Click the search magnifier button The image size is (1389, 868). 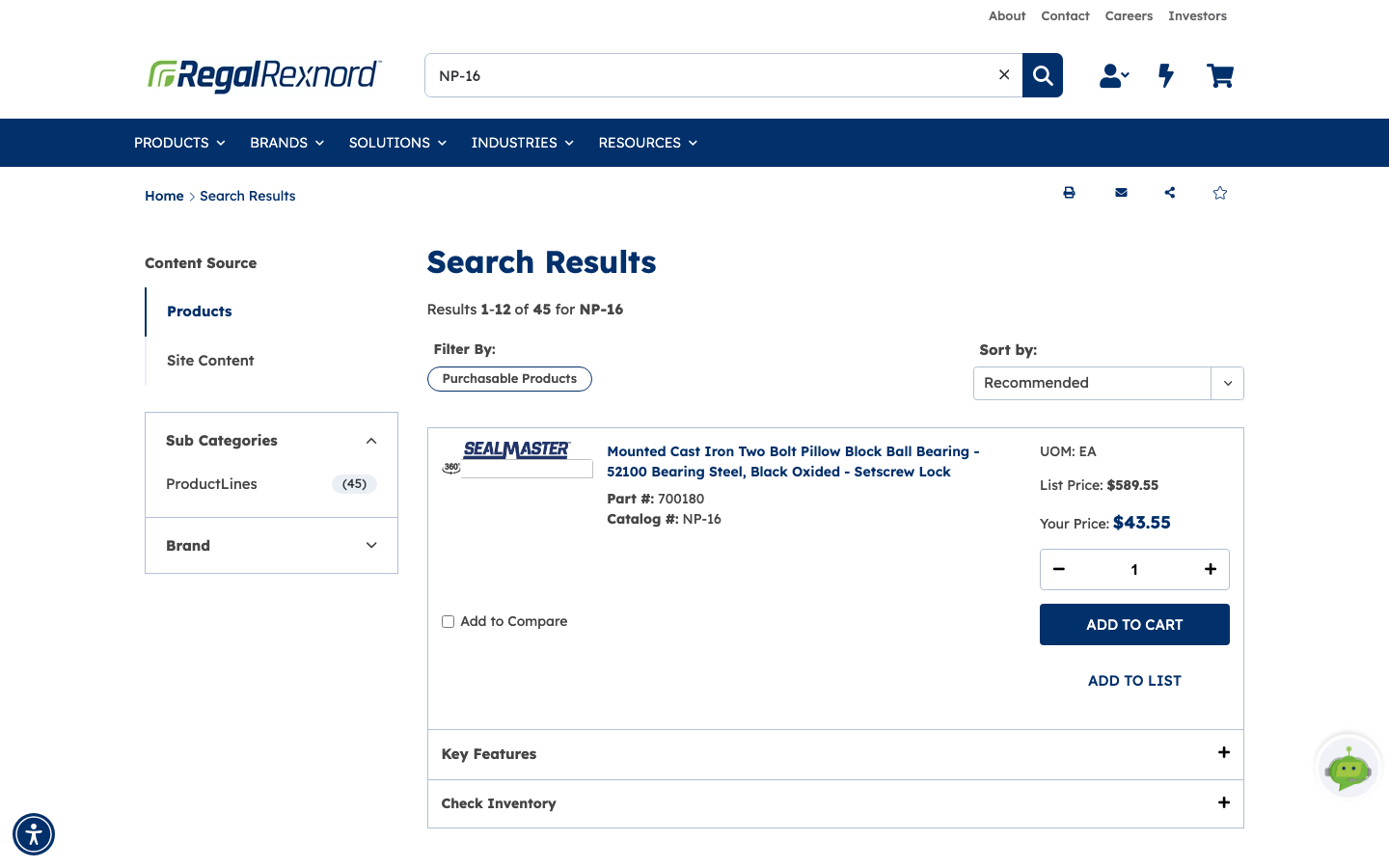click(1043, 75)
